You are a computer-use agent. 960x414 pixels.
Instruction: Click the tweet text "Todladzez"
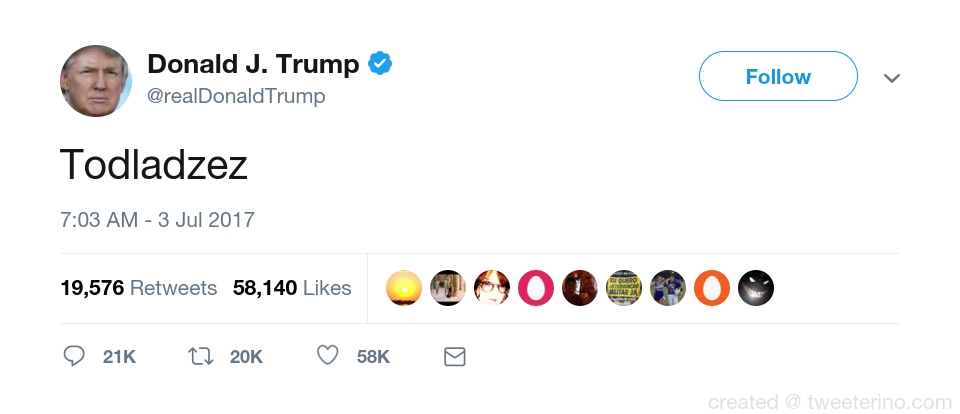pyautogui.click(x=153, y=164)
